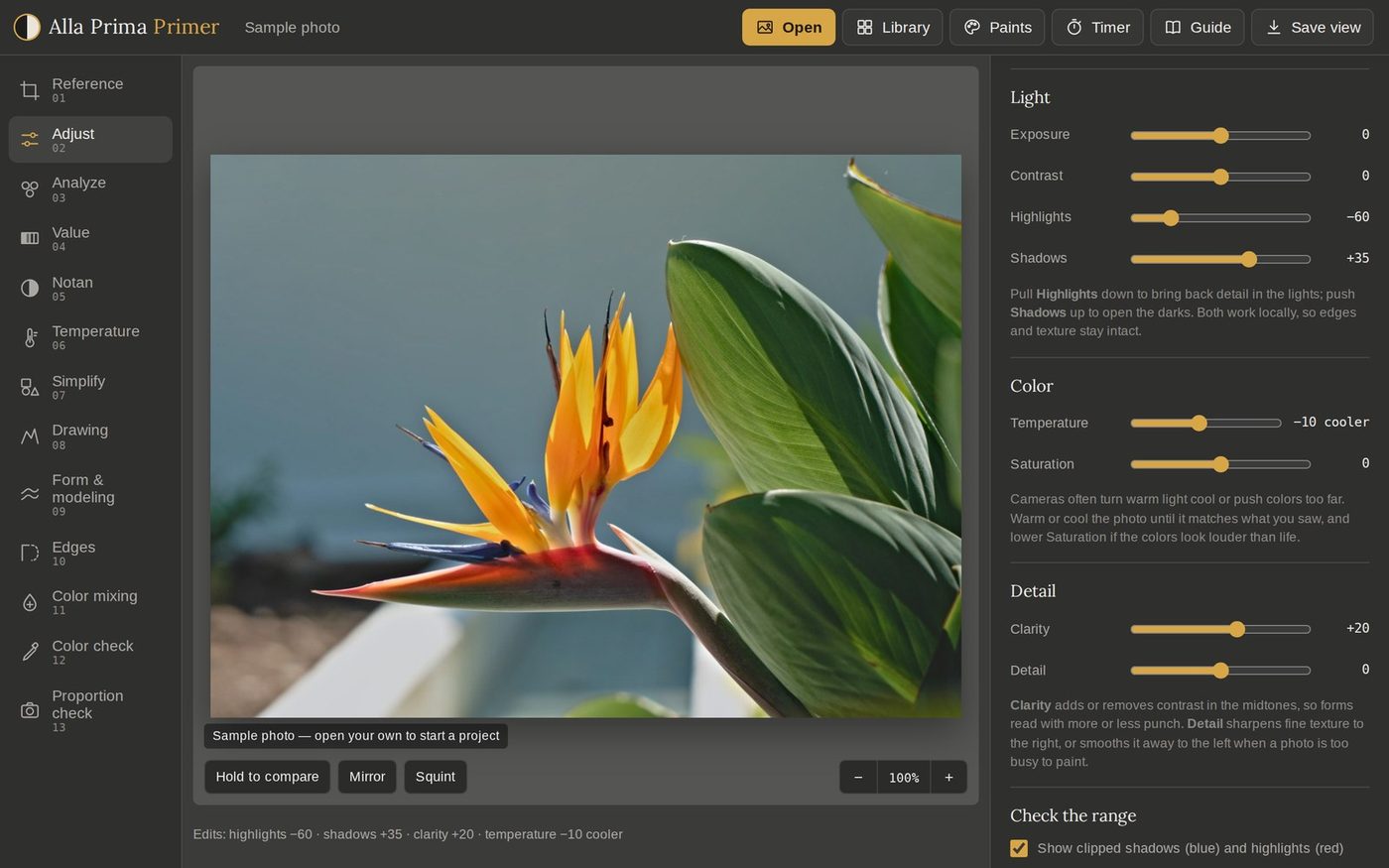Toggle the Mirror view button
This screenshot has width=1389, height=868.
[x=367, y=777]
